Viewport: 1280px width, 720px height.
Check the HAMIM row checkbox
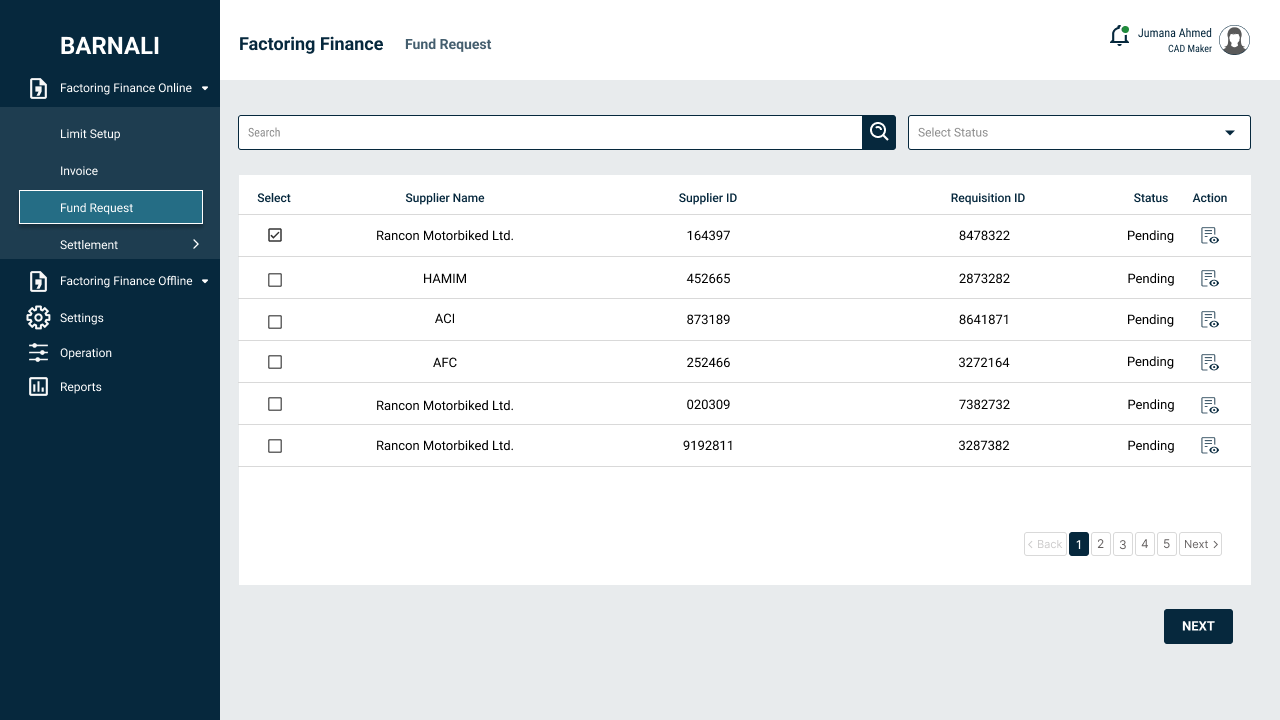(275, 280)
